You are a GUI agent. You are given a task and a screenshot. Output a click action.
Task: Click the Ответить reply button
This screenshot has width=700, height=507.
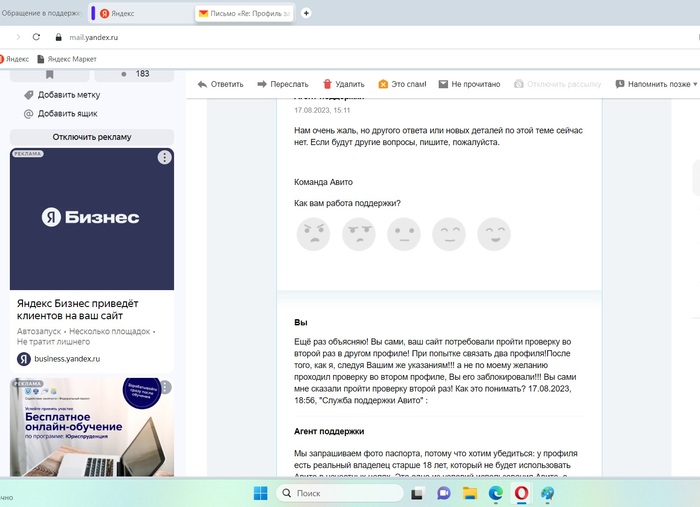[220, 84]
